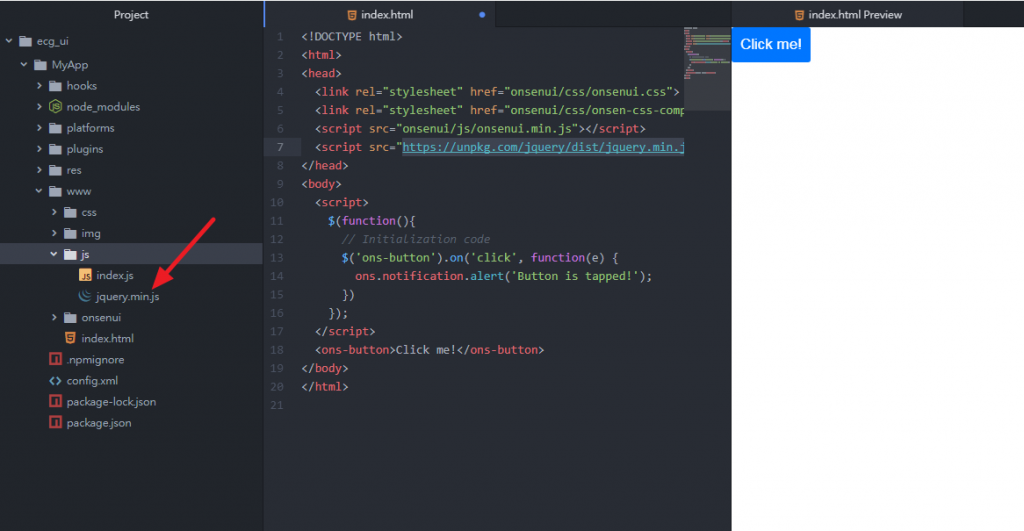Open jquery.min.js in the tree
The height and width of the screenshot is (531, 1024).
coord(127,297)
